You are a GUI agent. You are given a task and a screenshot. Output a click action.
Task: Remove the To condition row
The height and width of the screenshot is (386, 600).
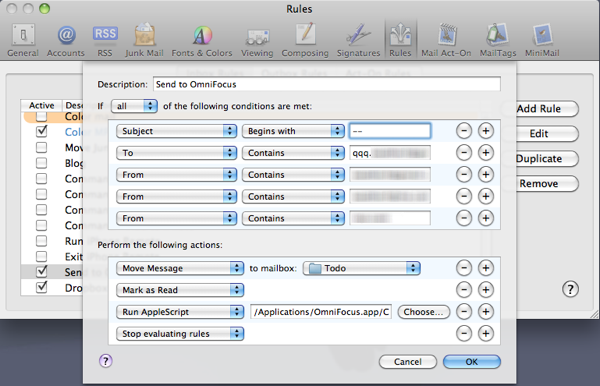tap(464, 153)
